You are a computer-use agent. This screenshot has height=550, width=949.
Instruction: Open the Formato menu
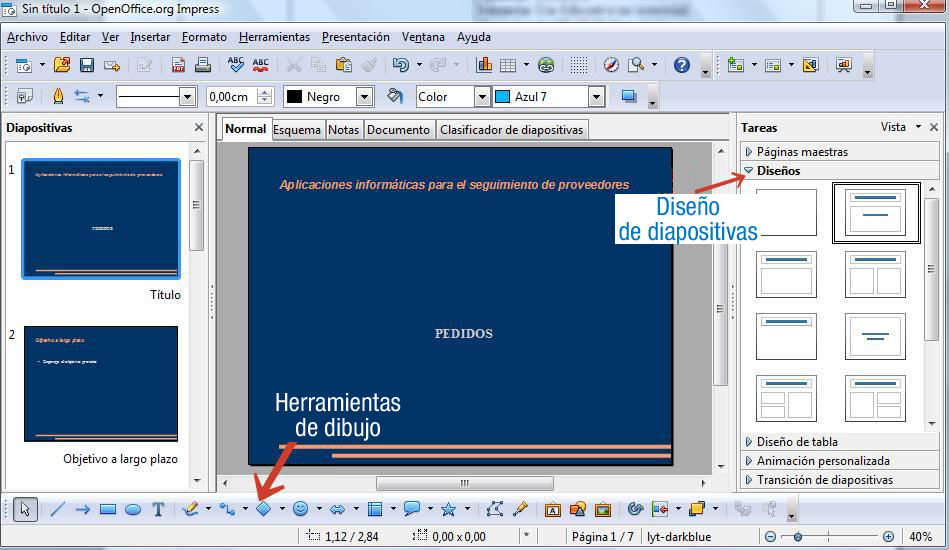204,37
